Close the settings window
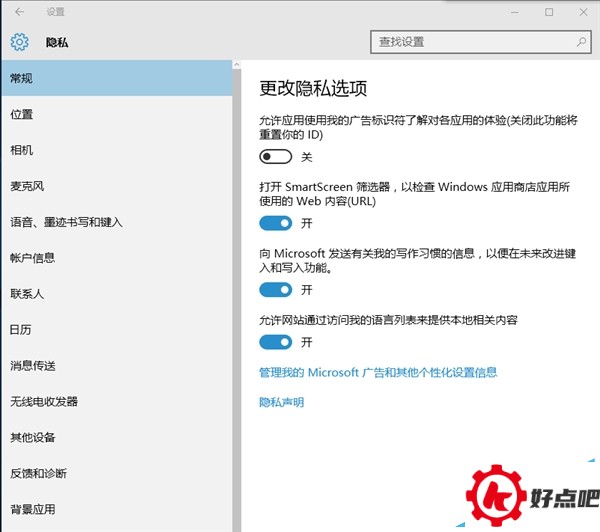 point(584,12)
